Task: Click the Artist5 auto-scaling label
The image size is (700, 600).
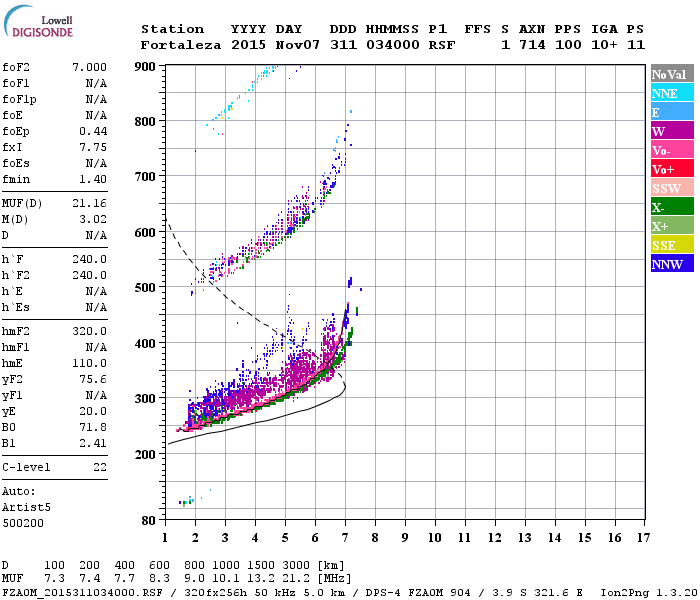Action: (26, 508)
